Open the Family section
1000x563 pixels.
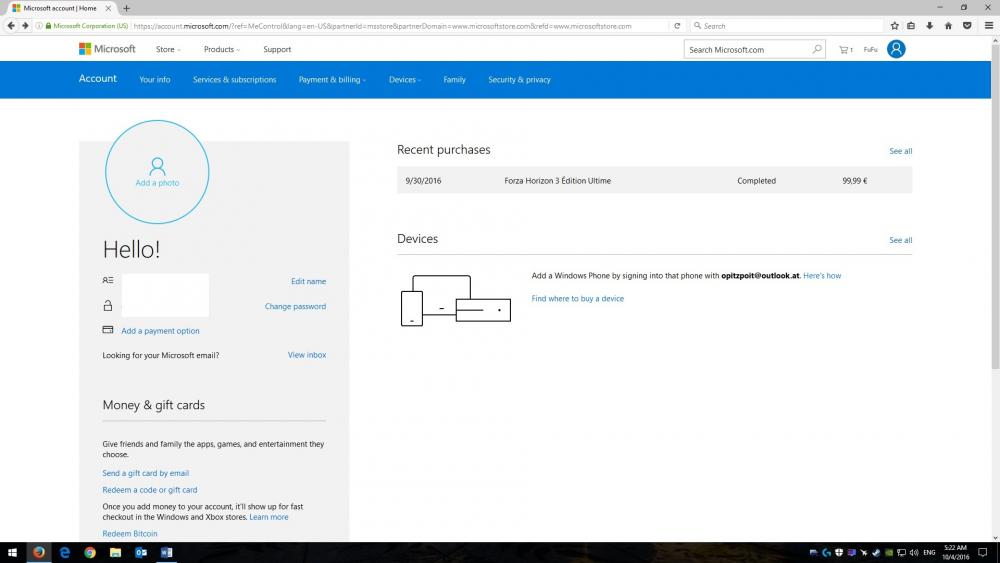(x=455, y=80)
